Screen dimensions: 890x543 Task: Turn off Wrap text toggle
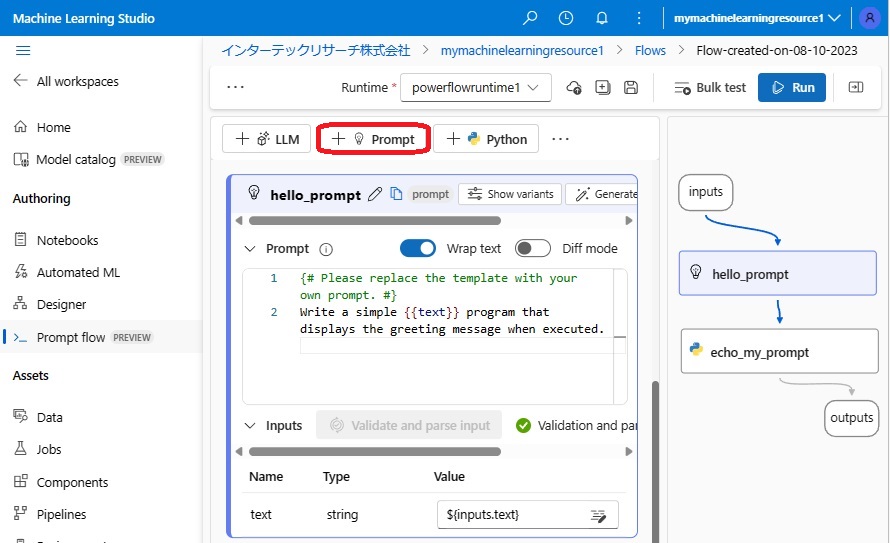pyautogui.click(x=418, y=249)
